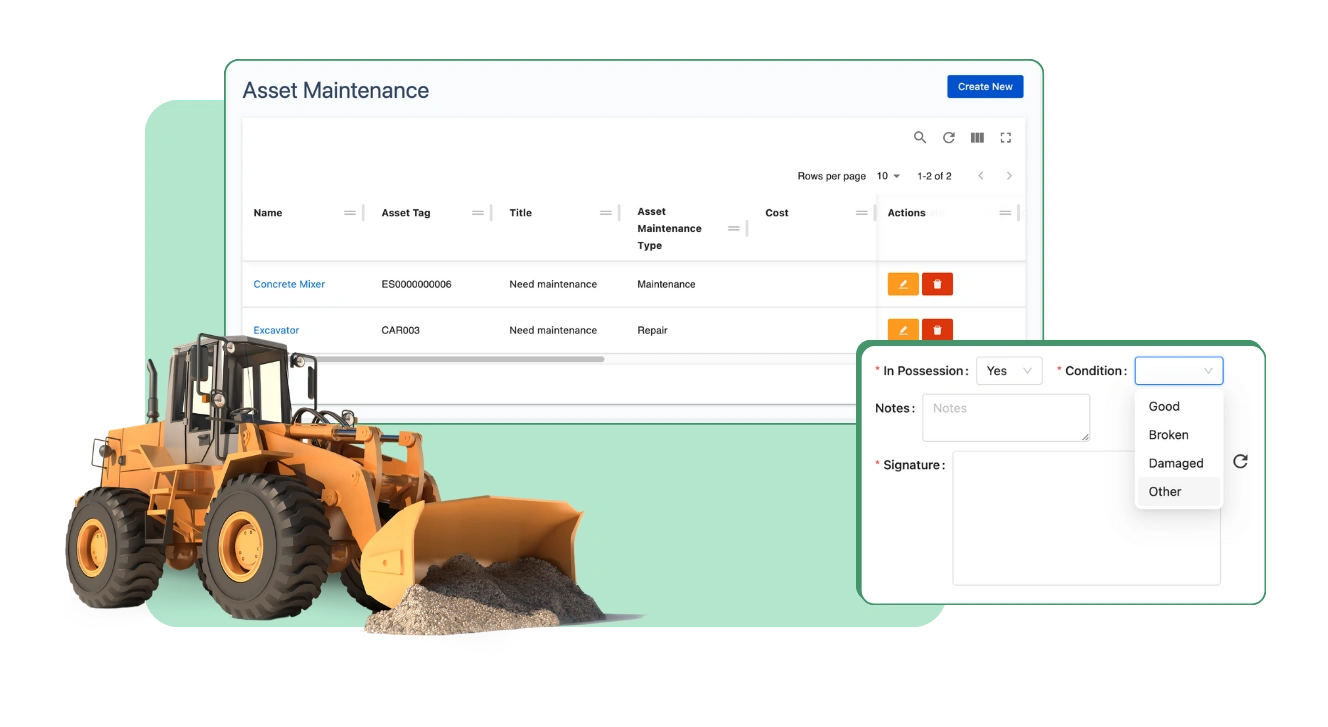The width and height of the screenshot is (1328, 727).
Task: Open the column visibility icon
Action: [x=977, y=138]
